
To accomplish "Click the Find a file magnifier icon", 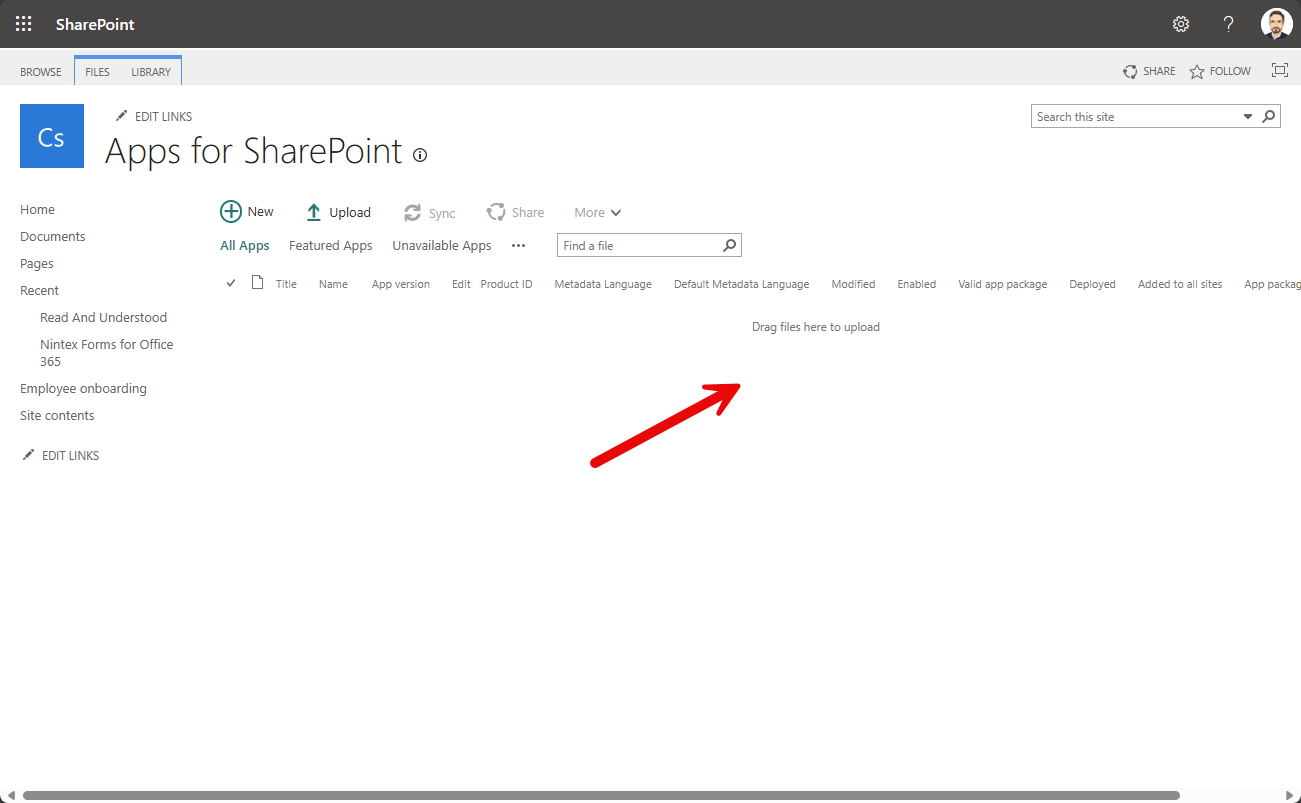I will point(730,245).
